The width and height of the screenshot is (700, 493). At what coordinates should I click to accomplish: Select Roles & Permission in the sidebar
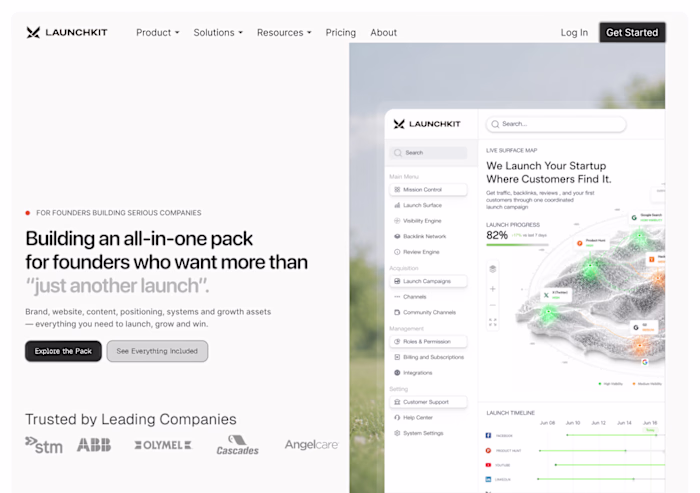click(429, 342)
